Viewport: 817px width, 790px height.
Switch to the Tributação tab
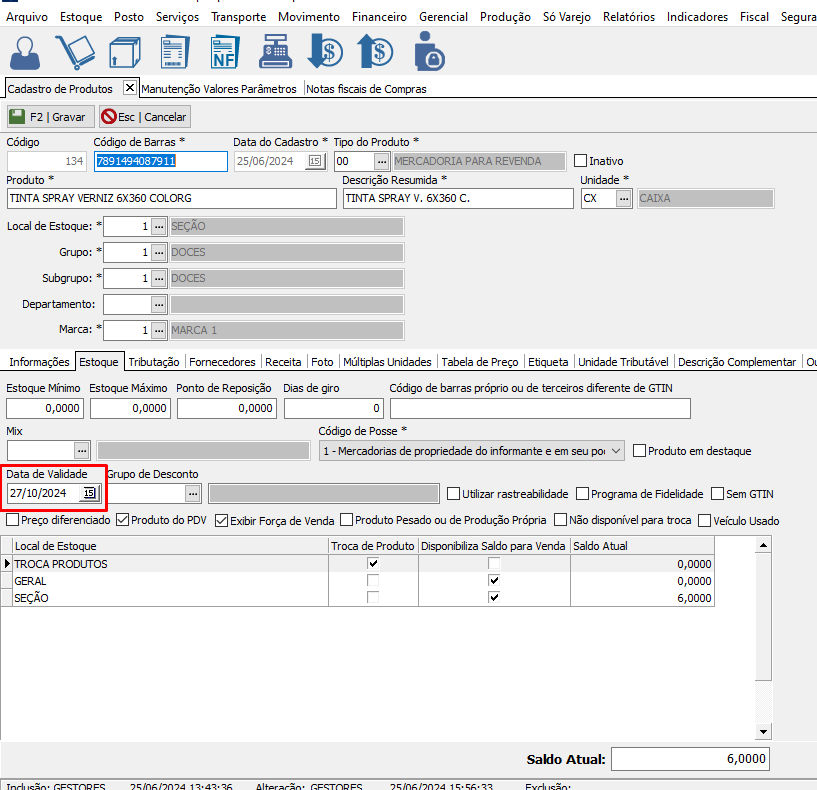(x=154, y=362)
